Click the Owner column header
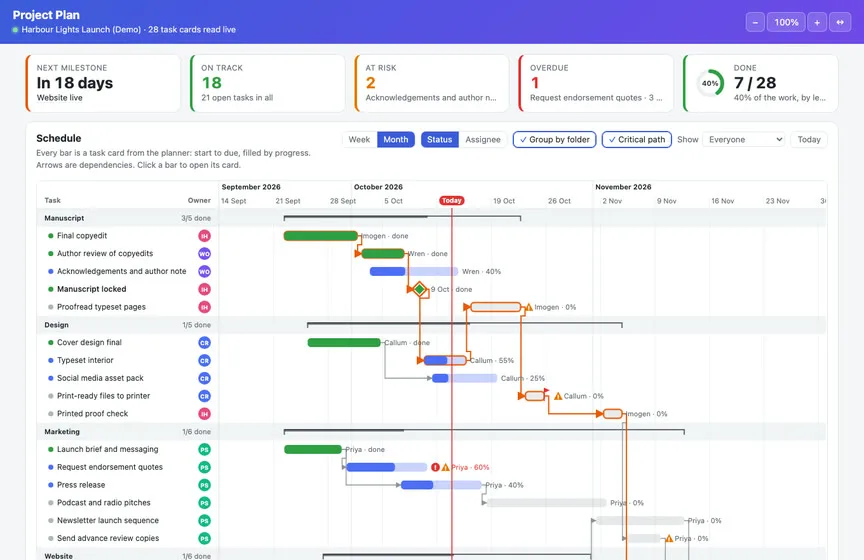The height and width of the screenshot is (560, 864). [199, 201]
